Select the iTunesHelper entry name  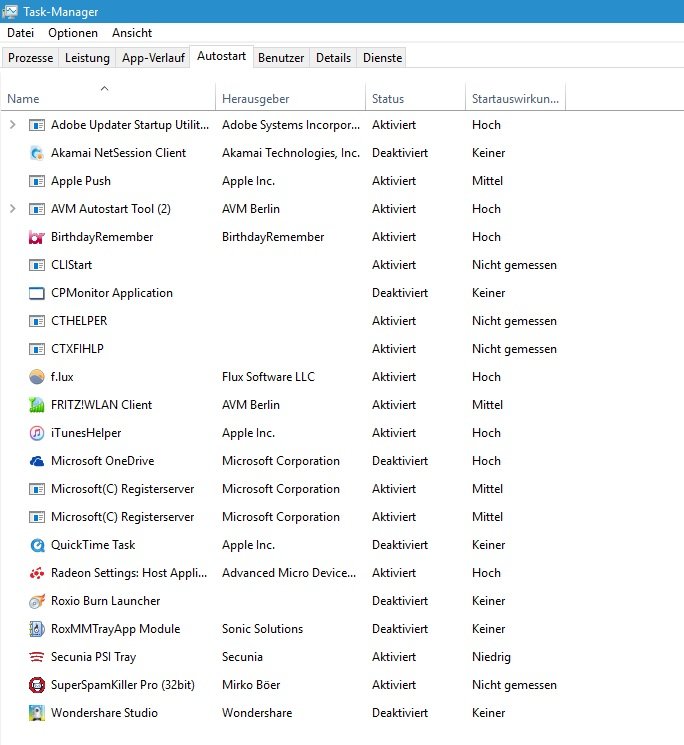(86, 433)
